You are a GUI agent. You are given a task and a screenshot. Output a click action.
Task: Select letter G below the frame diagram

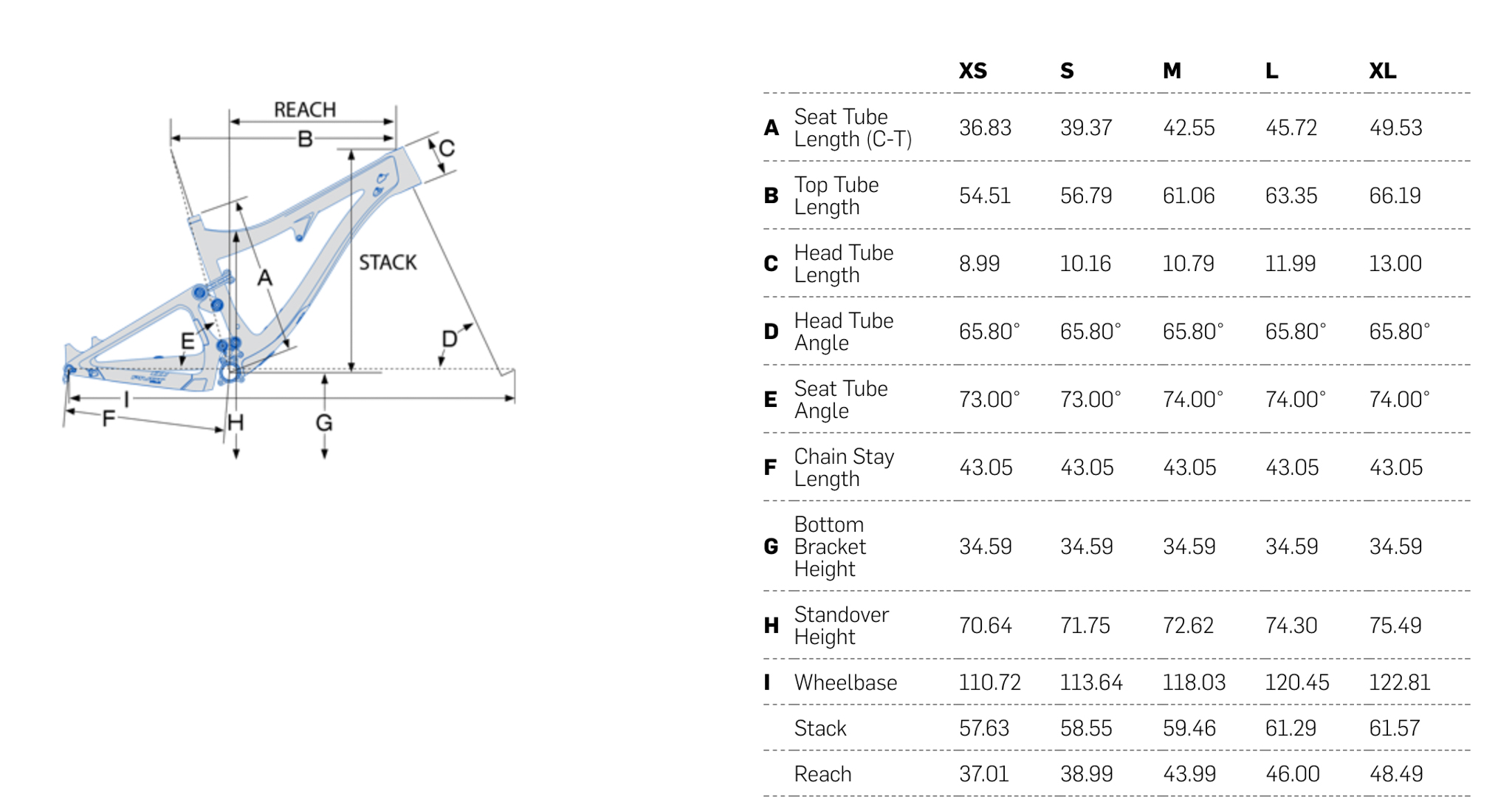(324, 423)
